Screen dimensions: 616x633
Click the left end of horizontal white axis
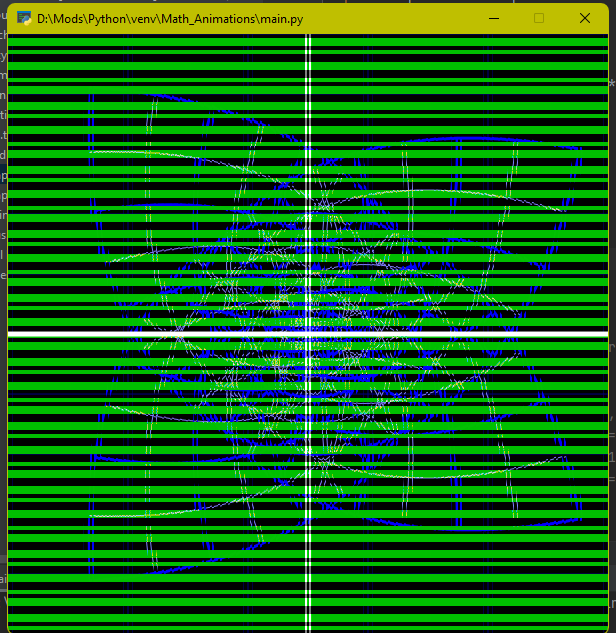12,333
